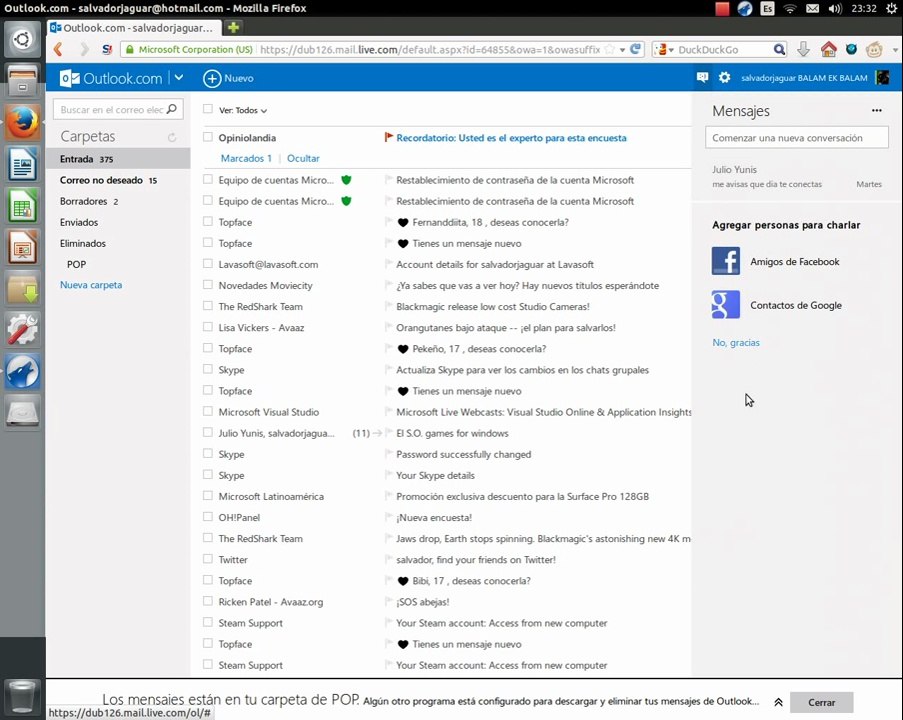
Task: Open the mail indicator in system tray
Action: click(x=813, y=9)
